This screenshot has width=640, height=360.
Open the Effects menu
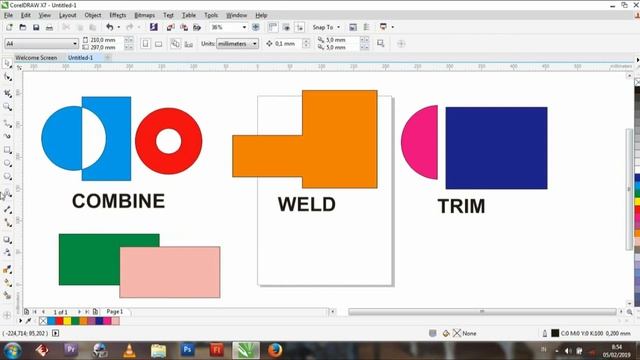tap(118, 15)
